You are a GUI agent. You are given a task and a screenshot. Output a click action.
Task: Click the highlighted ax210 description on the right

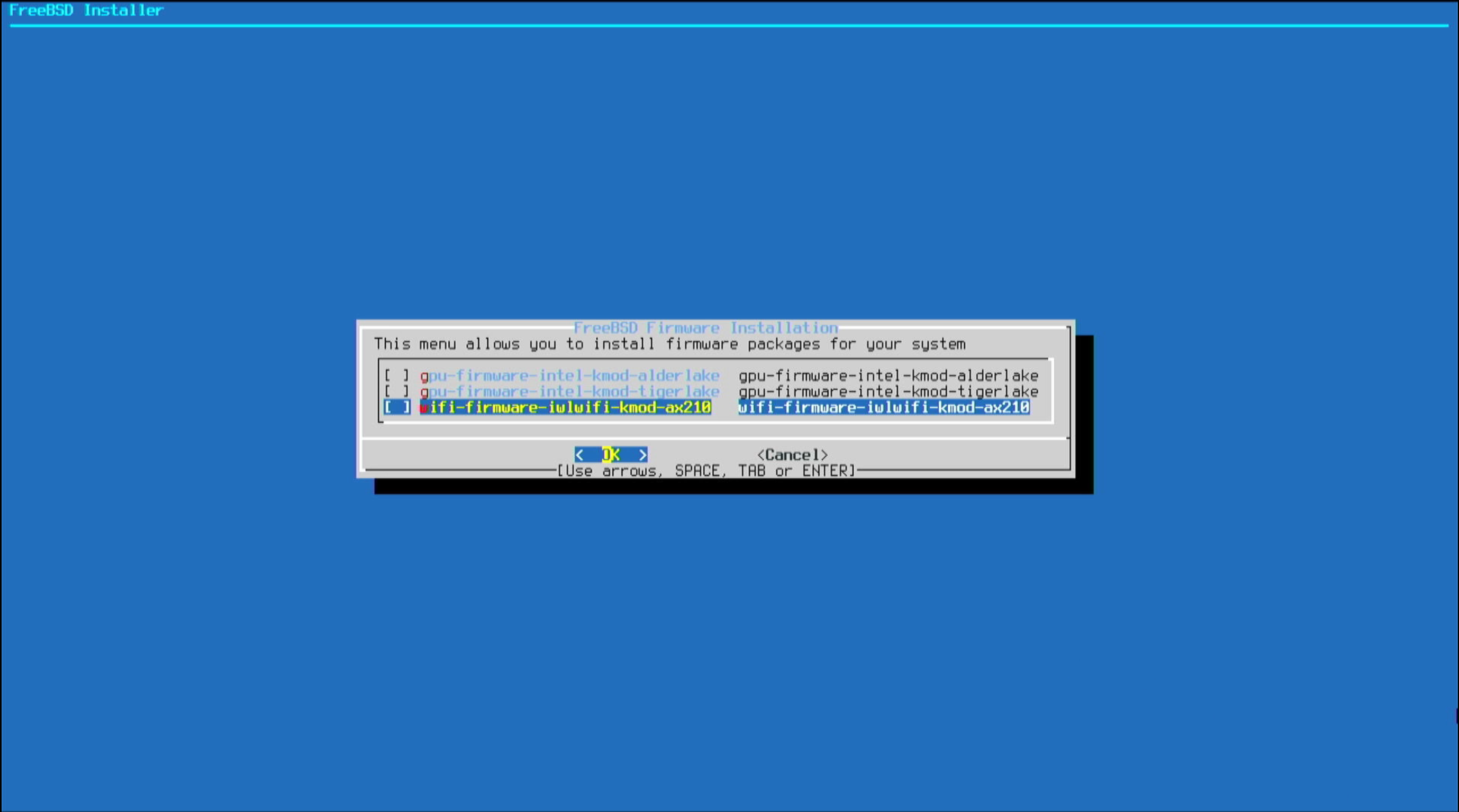pos(884,407)
